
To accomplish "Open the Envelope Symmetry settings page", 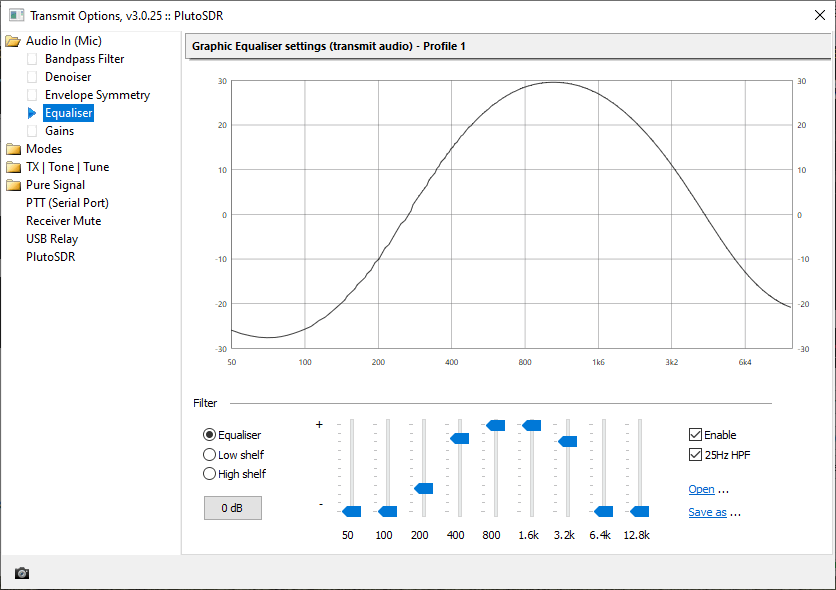I will 97,95.
